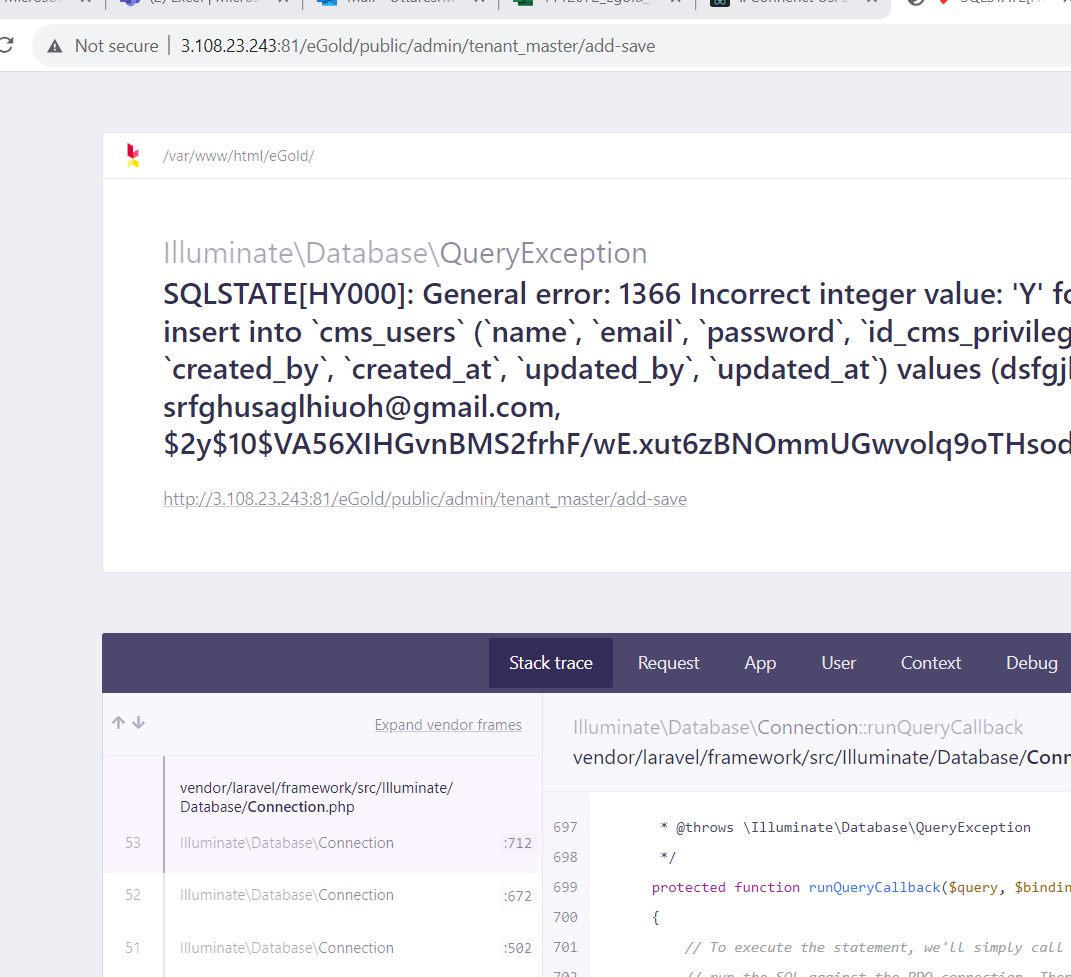
Task: Click the Not secure label in the address bar
Action: pos(117,46)
